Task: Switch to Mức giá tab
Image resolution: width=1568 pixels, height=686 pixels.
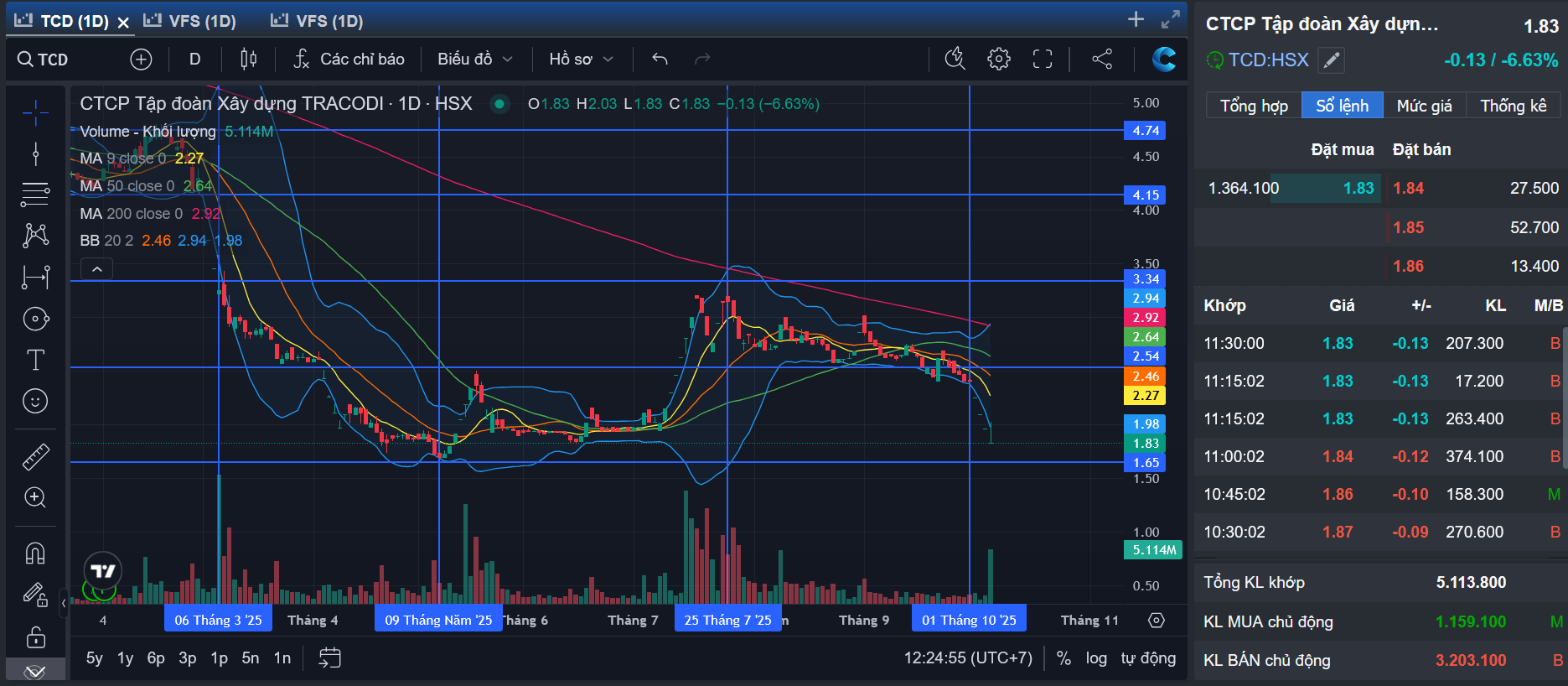Action: coord(1424,106)
